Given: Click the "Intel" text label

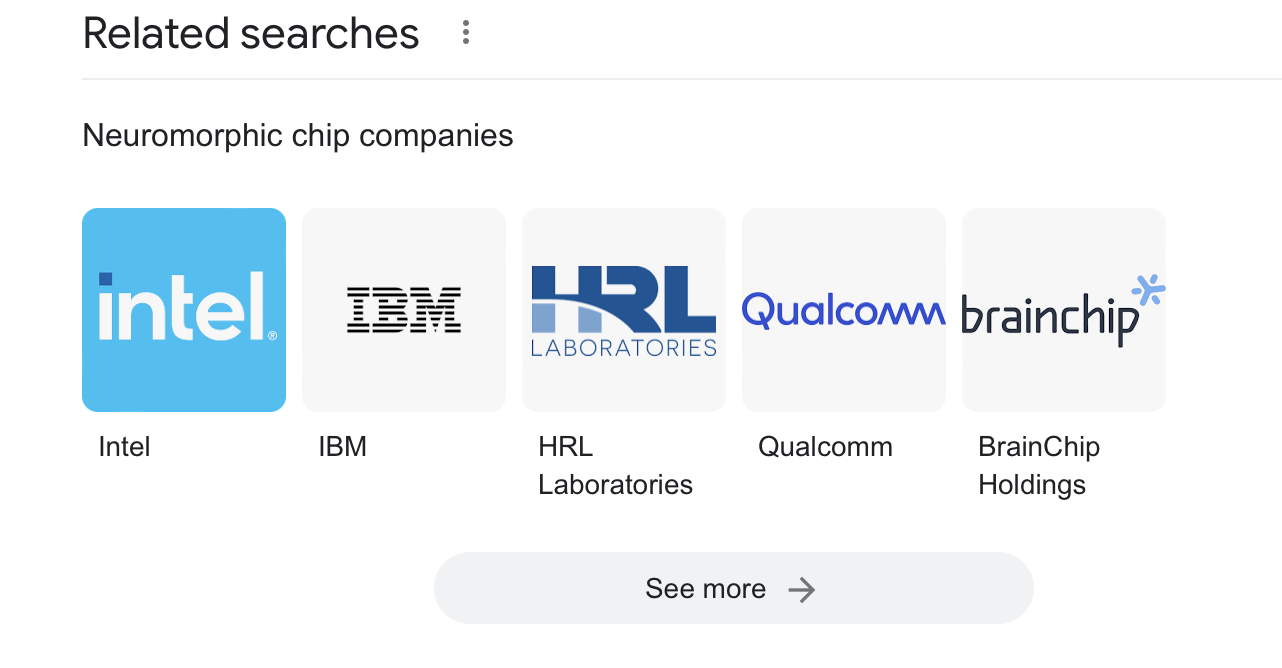Looking at the screenshot, I should tap(124, 447).
